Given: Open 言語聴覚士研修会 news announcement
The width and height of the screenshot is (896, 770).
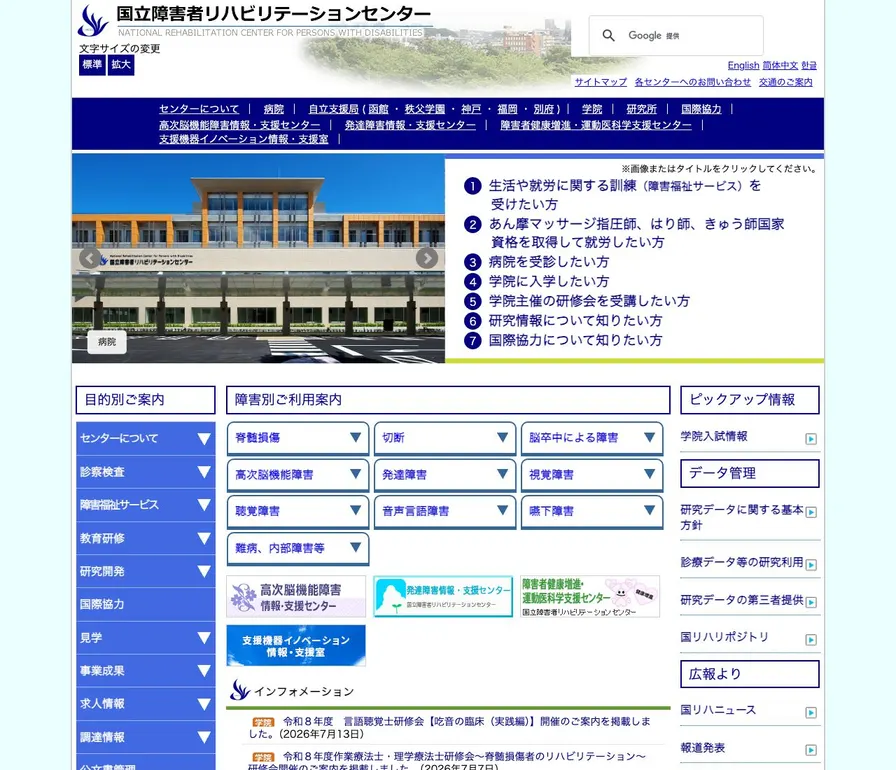Looking at the screenshot, I should 450,728.
